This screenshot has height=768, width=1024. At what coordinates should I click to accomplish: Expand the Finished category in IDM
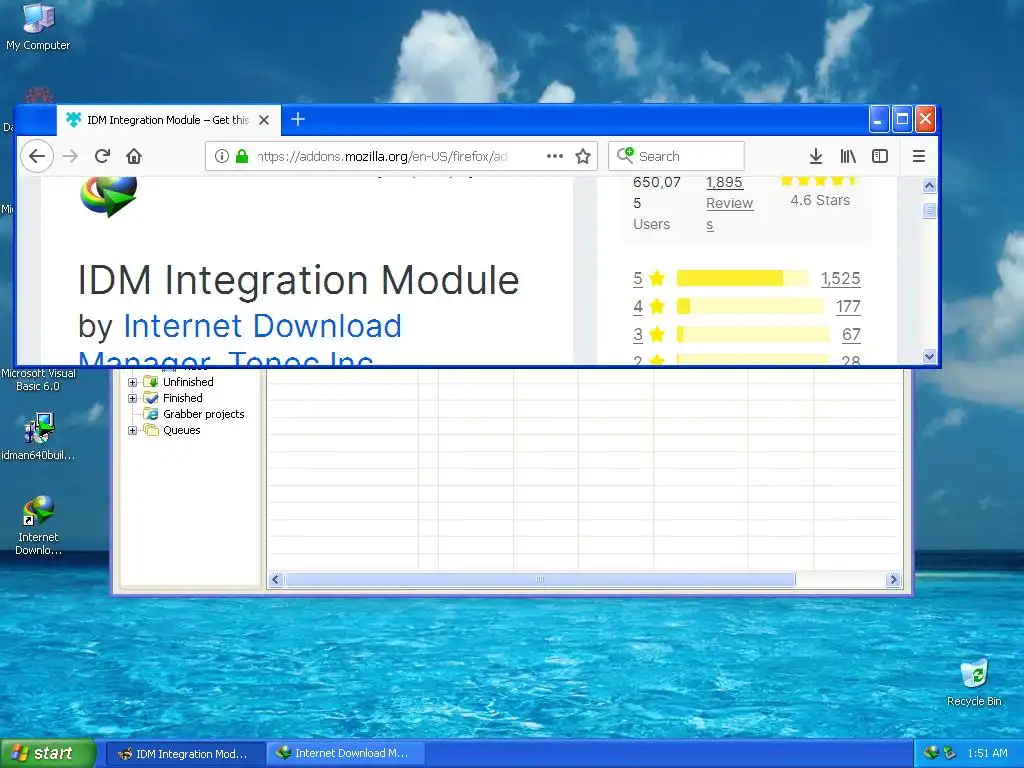(133, 398)
